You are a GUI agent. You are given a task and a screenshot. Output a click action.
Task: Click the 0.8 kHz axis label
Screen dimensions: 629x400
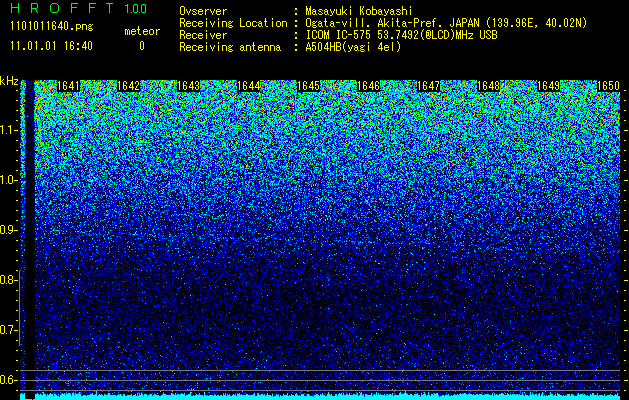point(8,280)
